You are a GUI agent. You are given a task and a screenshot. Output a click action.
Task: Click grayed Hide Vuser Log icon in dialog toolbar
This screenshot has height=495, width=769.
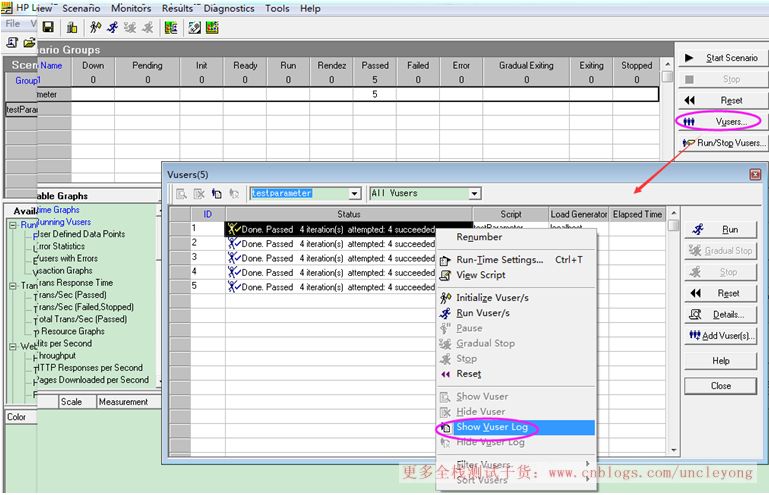pos(234,194)
